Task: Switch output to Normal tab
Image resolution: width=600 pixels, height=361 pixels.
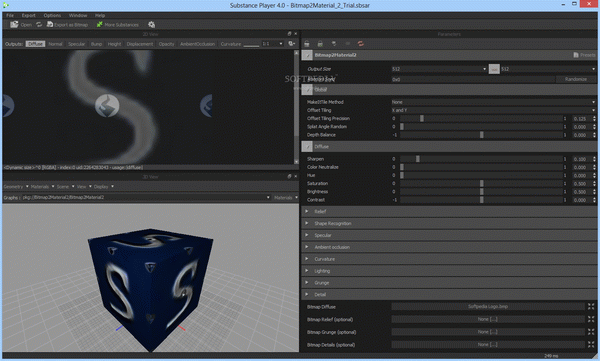Action: (x=55, y=44)
